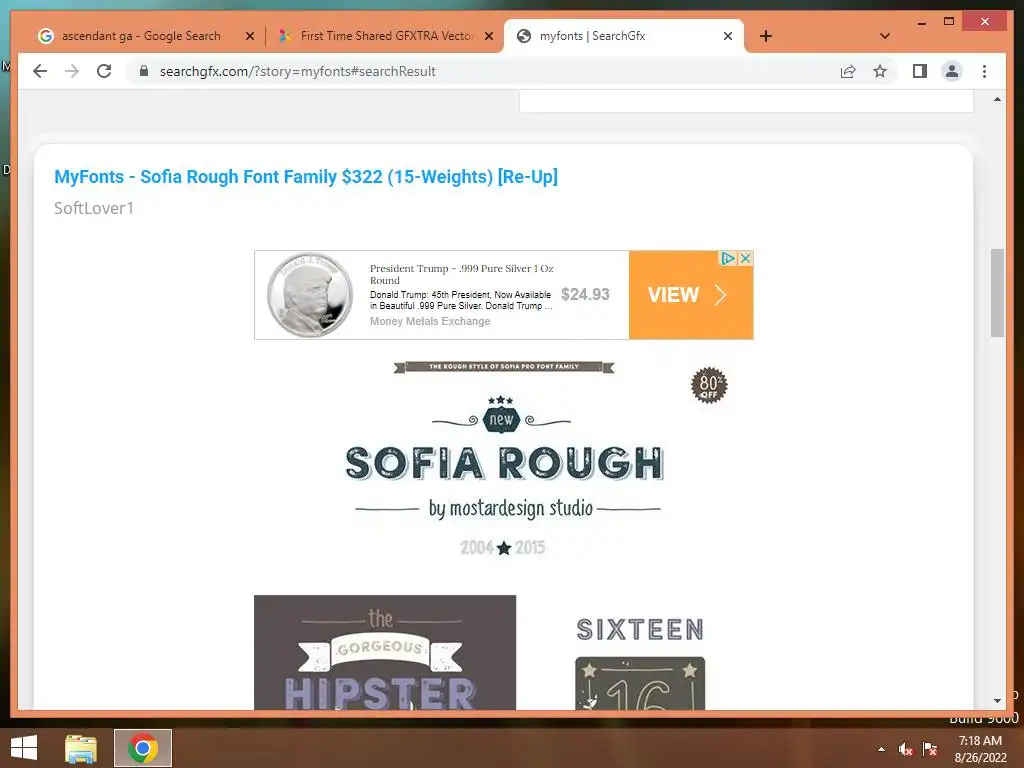
Task: Close the ad with the X icon
Action: pos(745,258)
